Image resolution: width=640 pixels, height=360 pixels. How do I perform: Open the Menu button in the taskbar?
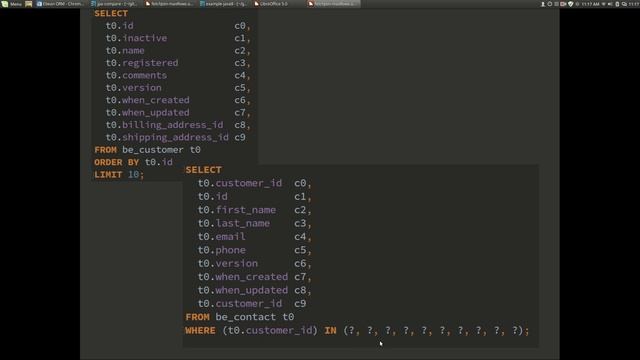11,4
